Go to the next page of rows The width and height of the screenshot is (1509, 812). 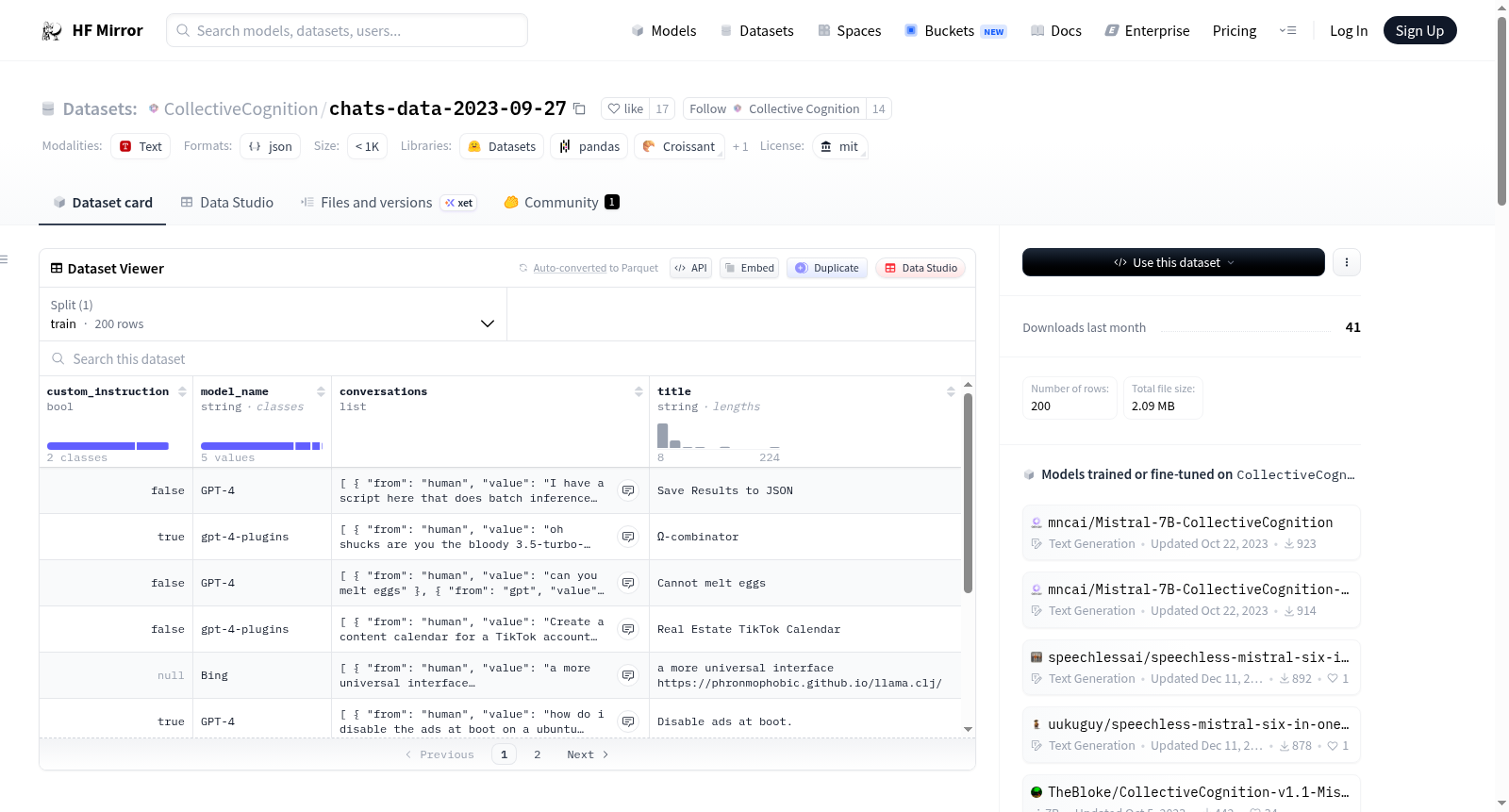coord(588,754)
